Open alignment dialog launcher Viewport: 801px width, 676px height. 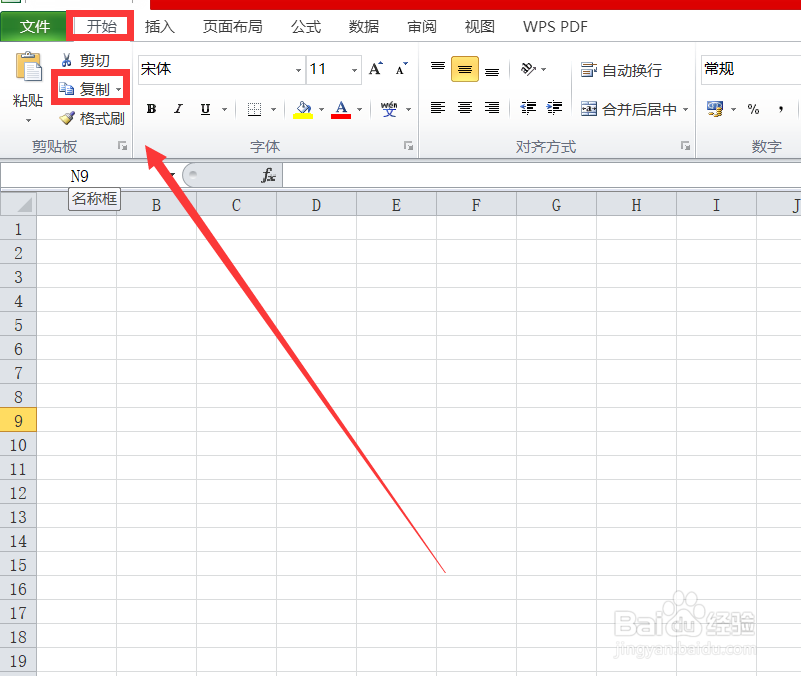pos(685,146)
